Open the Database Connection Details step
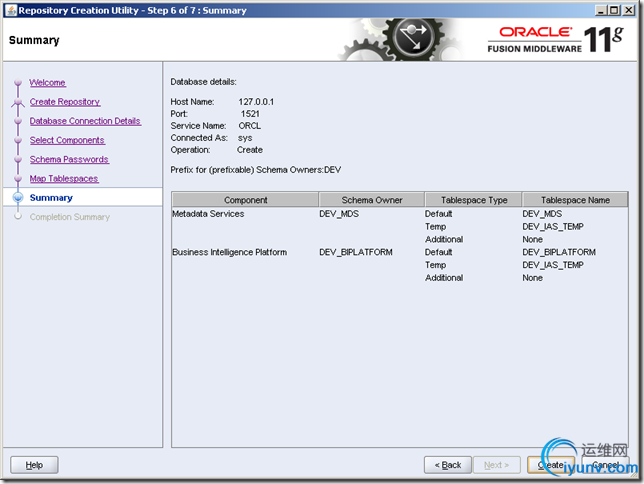 (x=85, y=121)
